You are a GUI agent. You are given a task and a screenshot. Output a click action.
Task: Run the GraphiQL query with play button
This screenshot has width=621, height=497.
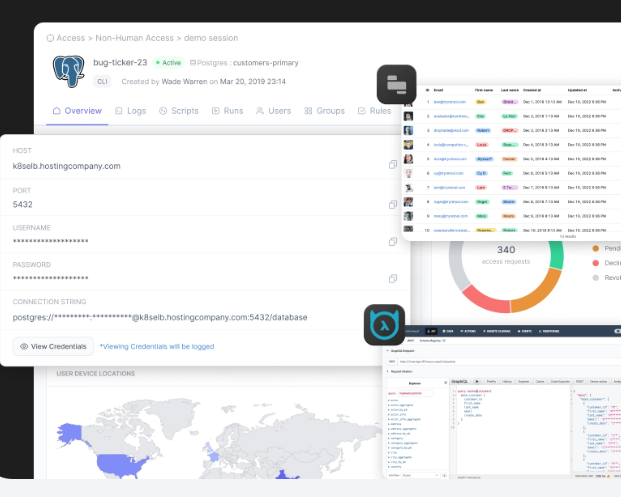(477, 381)
